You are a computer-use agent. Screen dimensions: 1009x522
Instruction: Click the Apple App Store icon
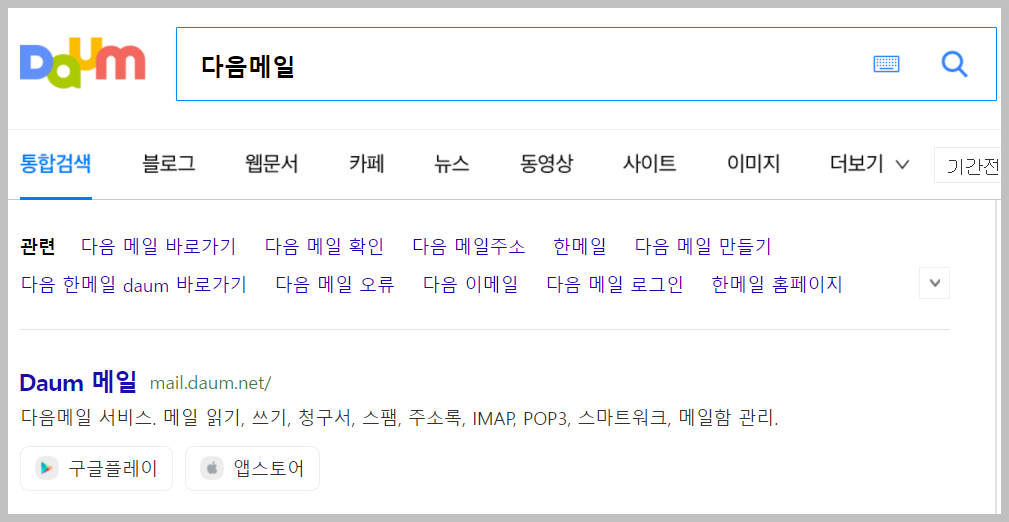coord(212,468)
